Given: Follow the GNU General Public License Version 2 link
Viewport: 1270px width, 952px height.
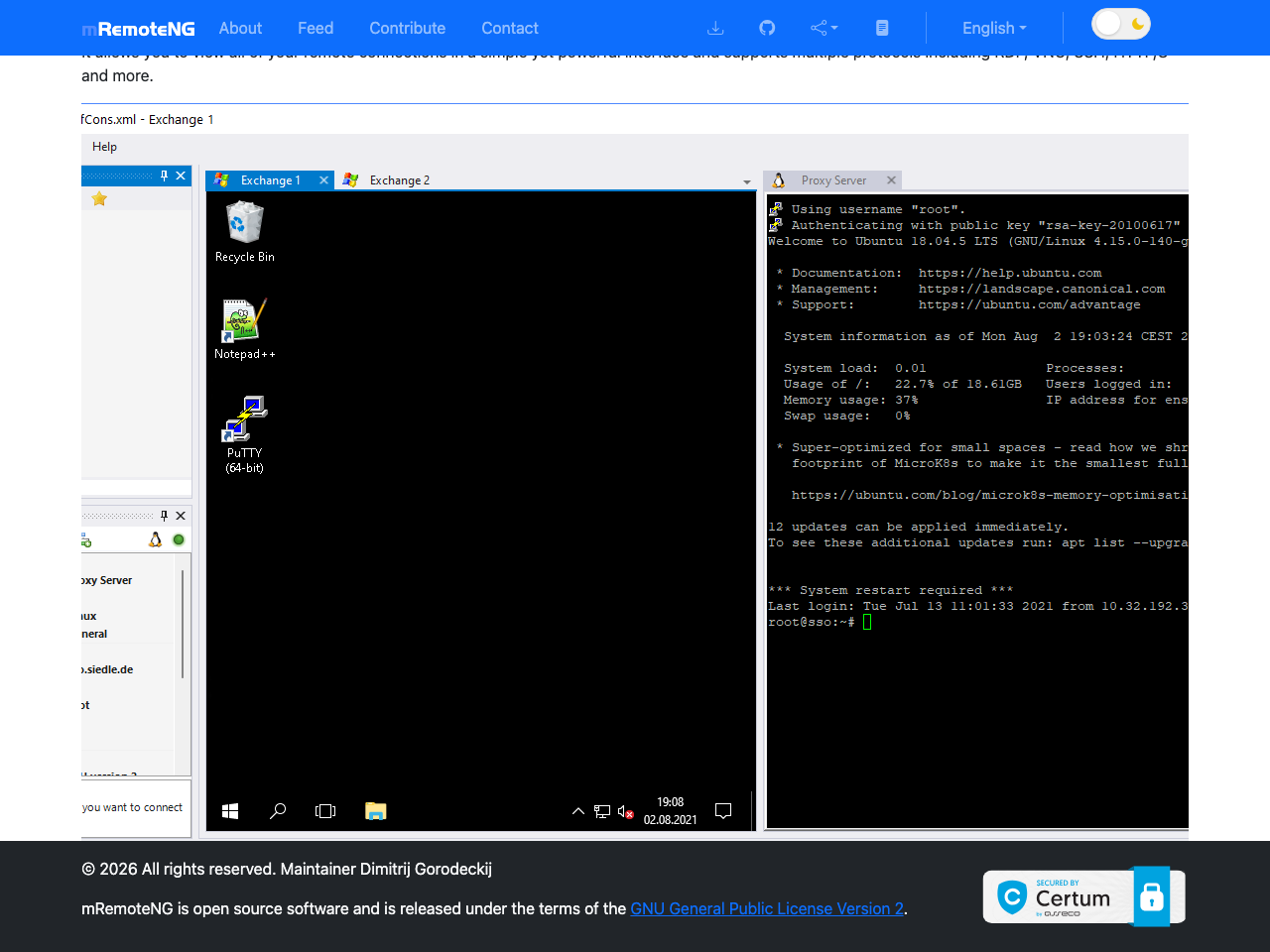Looking at the screenshot, I should pos(767,908).
